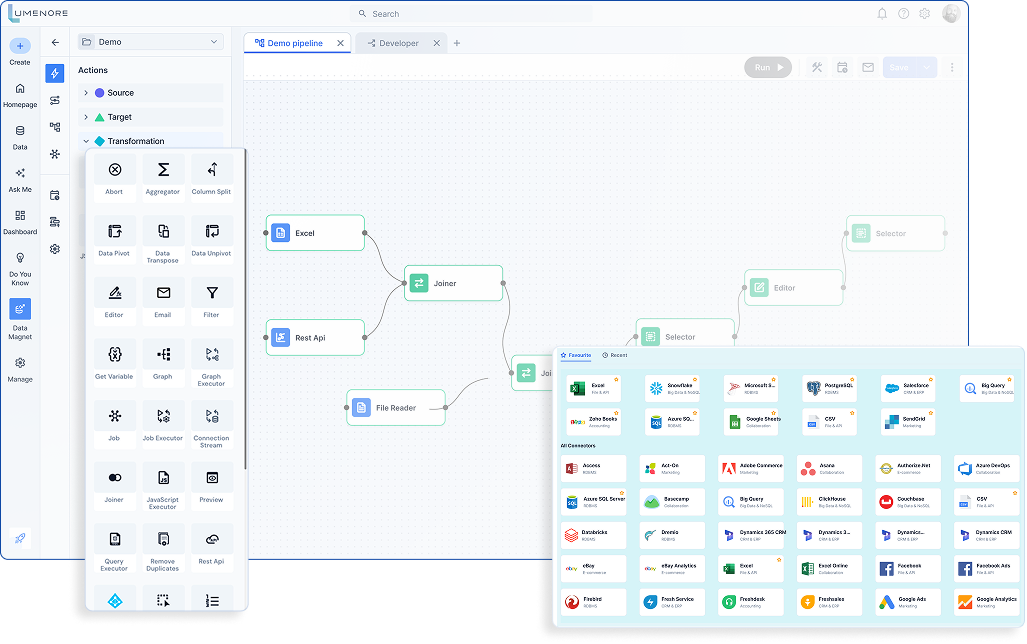Open the Adobe Commerce connector card
Image resolution: width=1027 pixels, height=644 pixels.
point(751,468)
